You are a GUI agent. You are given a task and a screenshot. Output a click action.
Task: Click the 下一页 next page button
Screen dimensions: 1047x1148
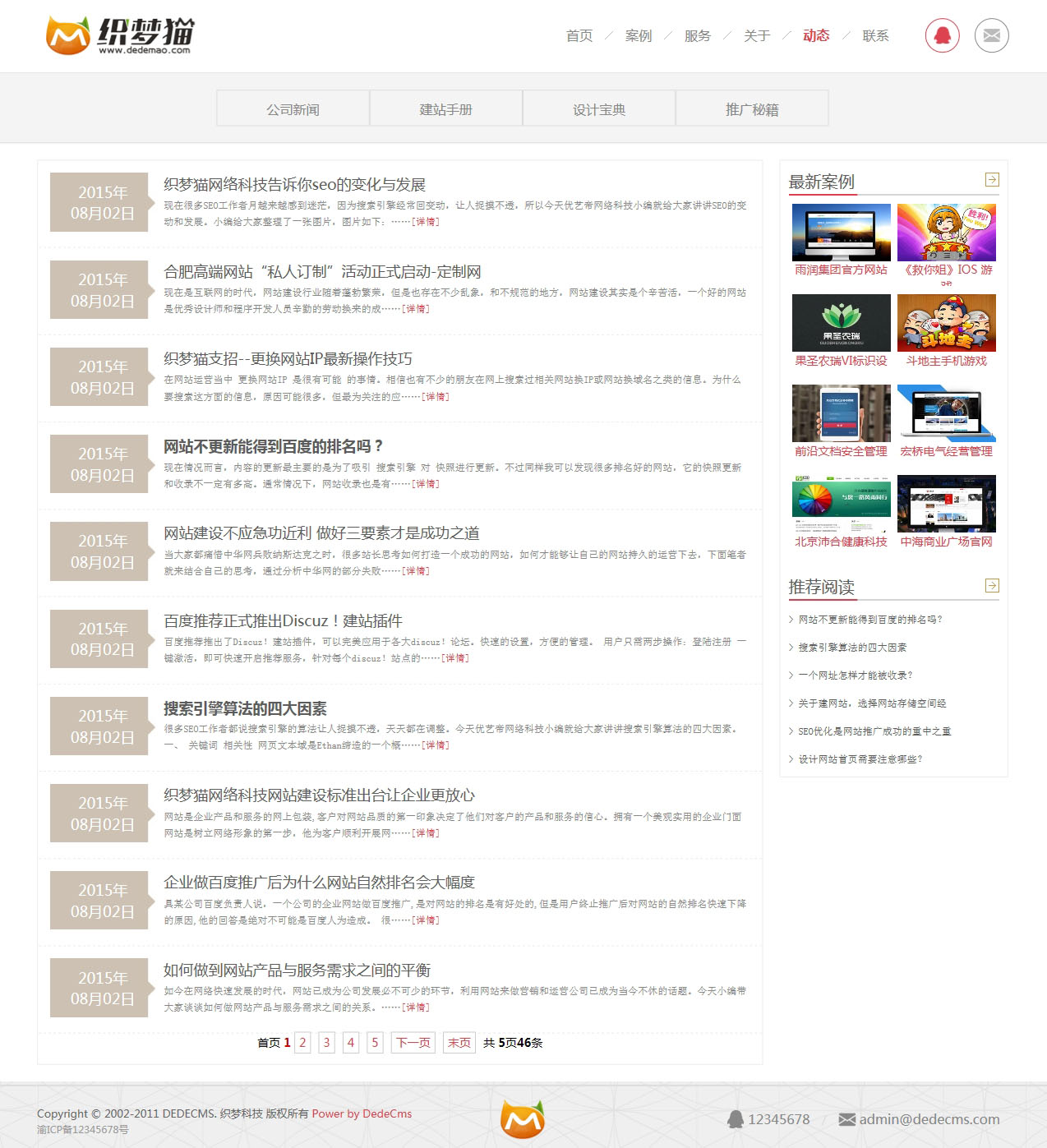(x=413, y=1042)
